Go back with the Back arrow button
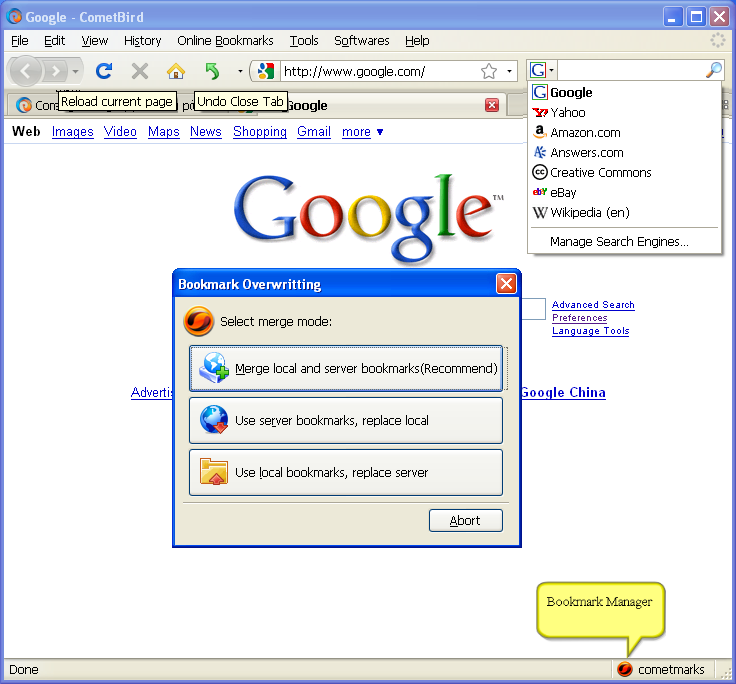736x684 pixels. 25,71
